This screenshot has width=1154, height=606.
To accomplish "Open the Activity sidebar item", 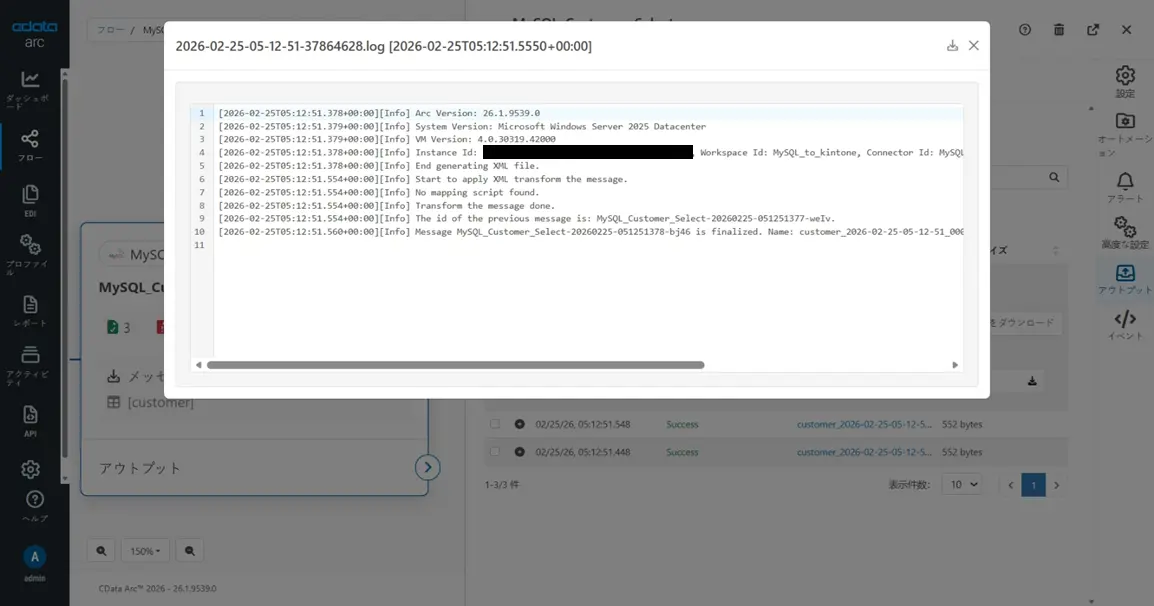I will pos(30,365).
